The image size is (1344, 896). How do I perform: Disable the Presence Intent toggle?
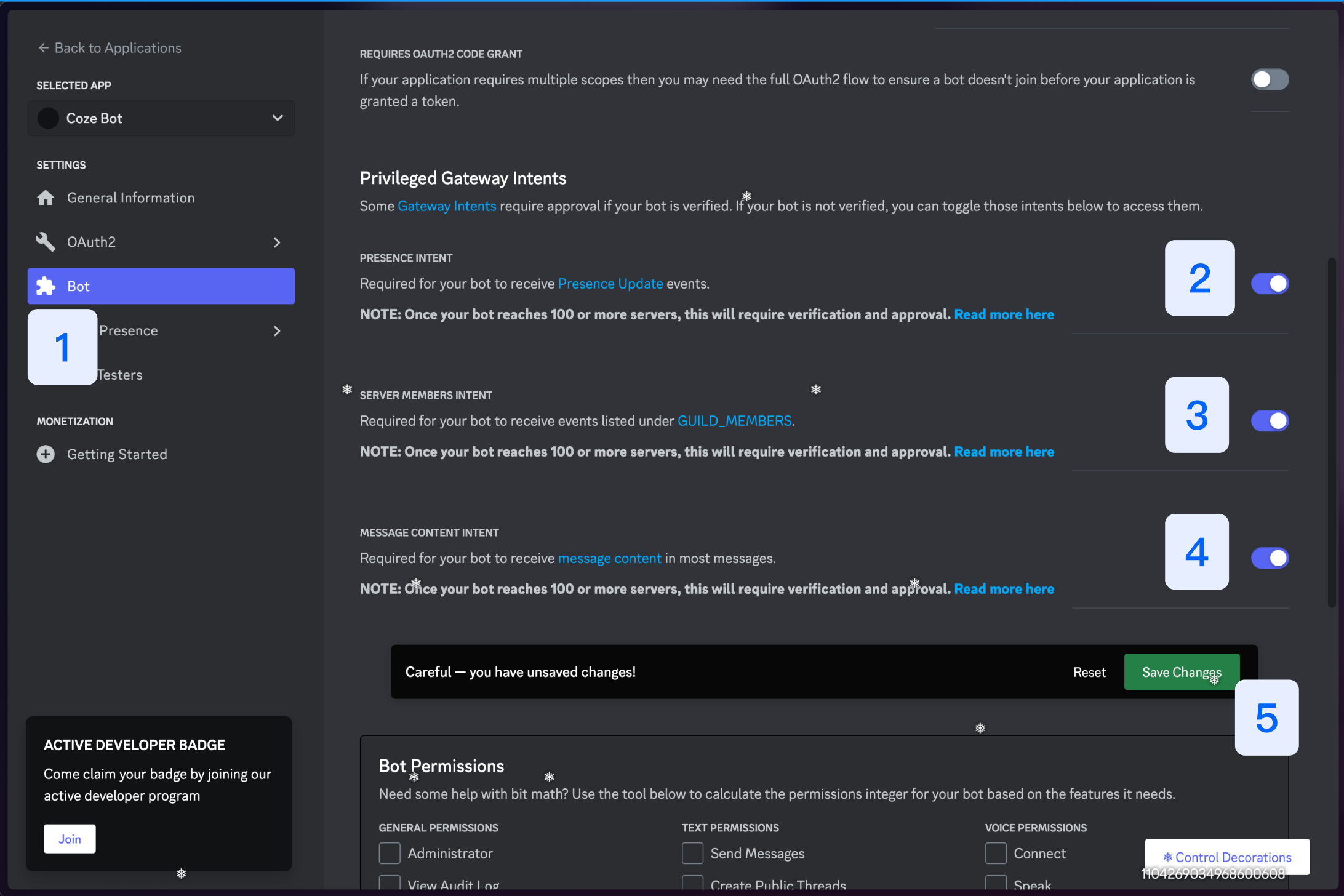[x=1269, y=284]
